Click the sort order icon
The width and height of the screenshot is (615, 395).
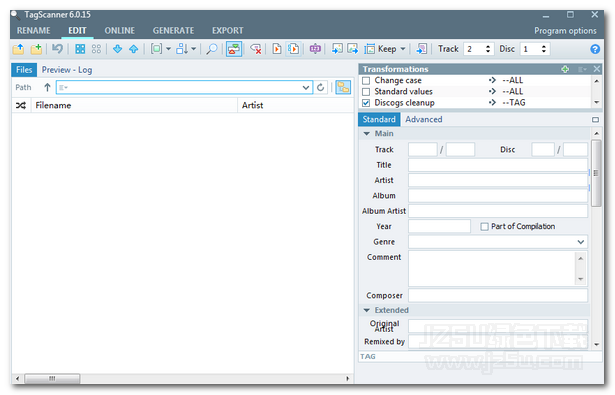182,49
